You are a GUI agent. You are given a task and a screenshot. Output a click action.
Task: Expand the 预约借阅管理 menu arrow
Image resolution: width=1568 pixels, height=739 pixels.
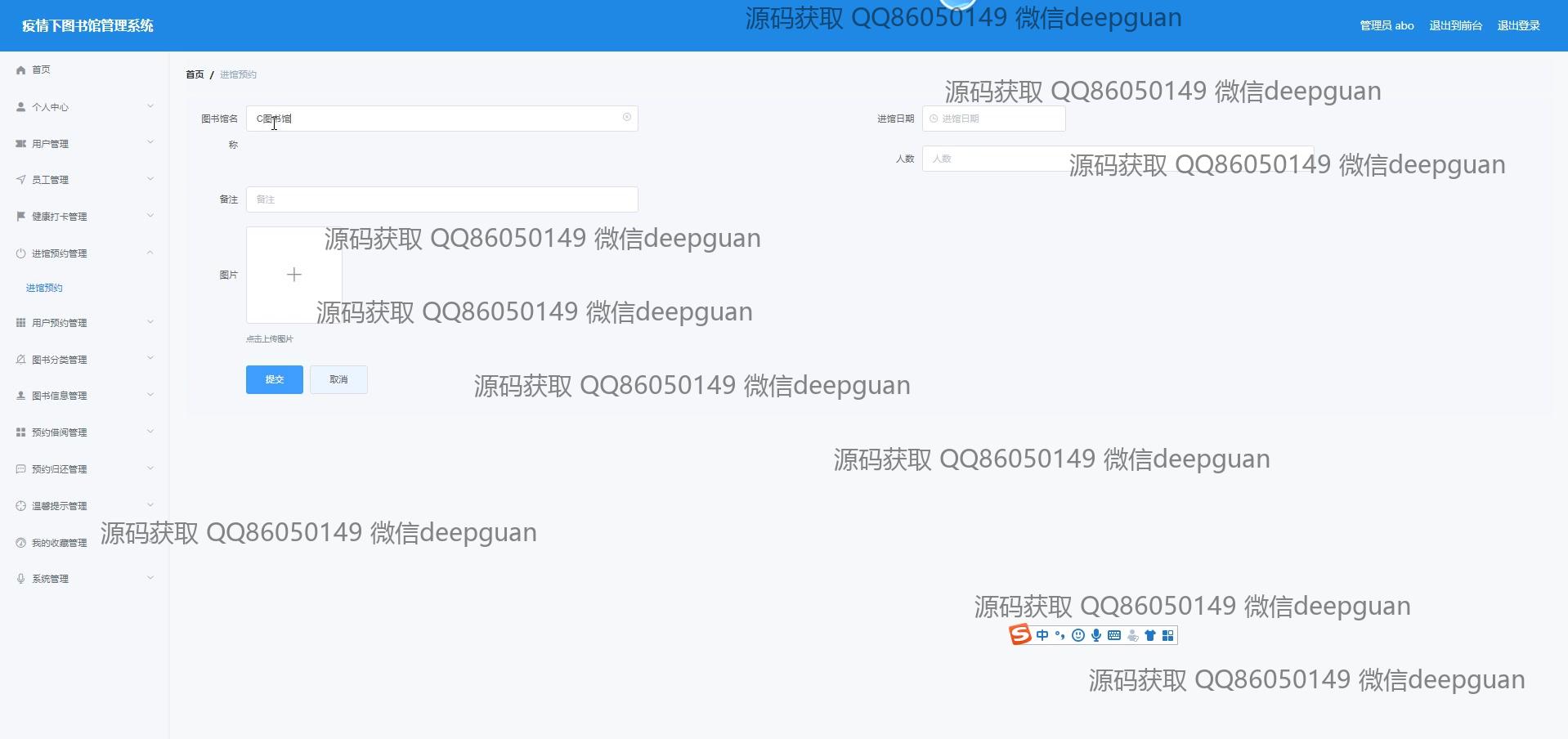(150, 432)
